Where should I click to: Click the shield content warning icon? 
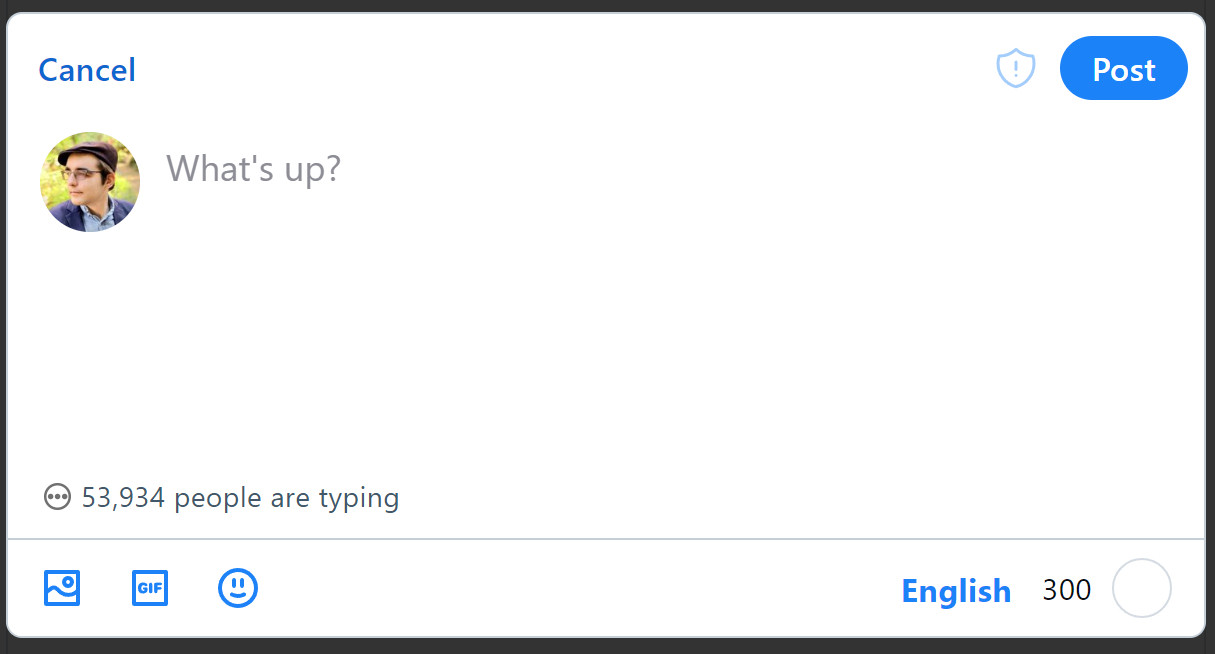1016,69
